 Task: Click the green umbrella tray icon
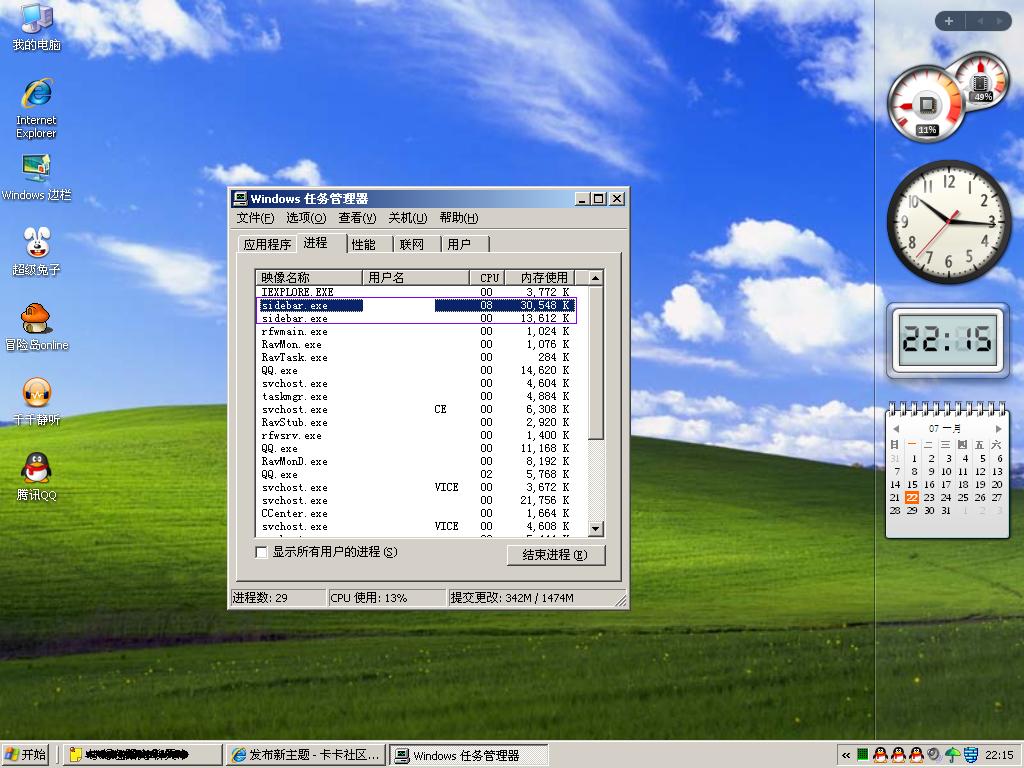point(952,755)
